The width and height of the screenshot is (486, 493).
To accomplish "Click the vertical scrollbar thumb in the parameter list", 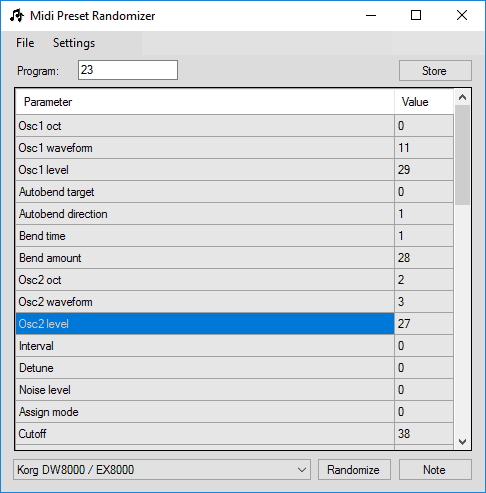I will pyautogui.click(x=462, y=155).
